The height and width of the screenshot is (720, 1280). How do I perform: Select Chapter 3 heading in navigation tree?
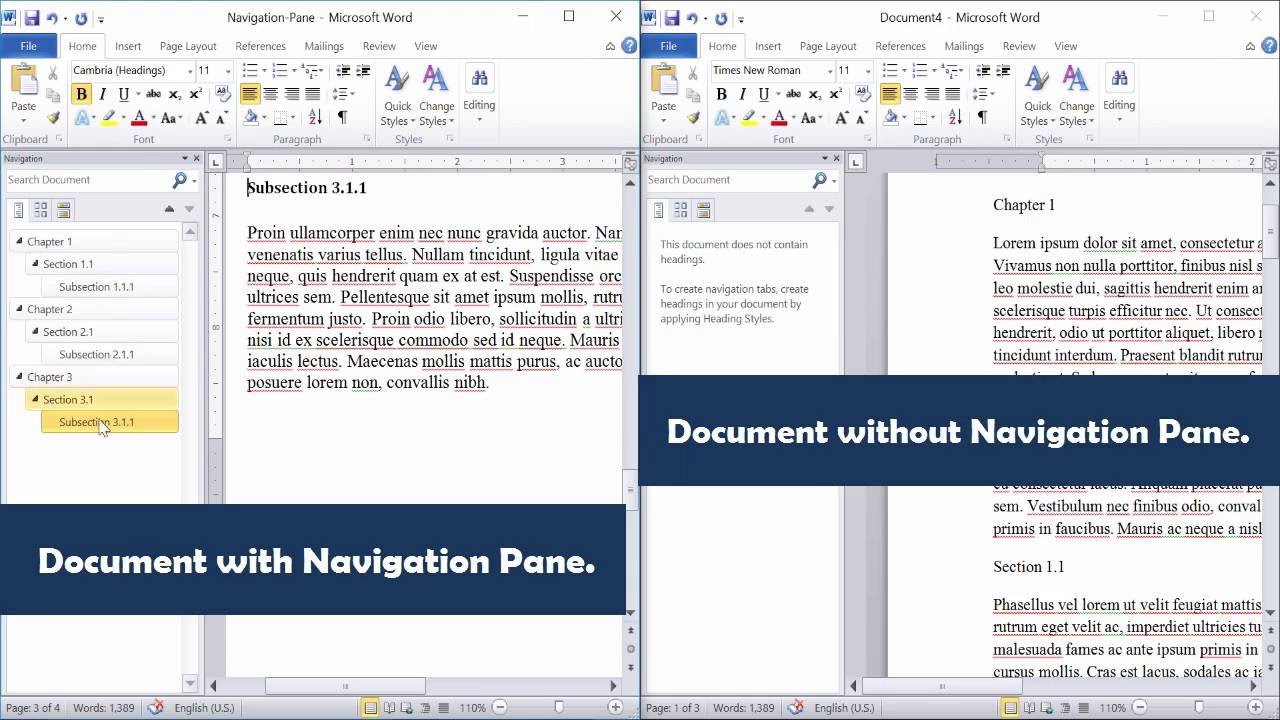(x=94, y=377)
